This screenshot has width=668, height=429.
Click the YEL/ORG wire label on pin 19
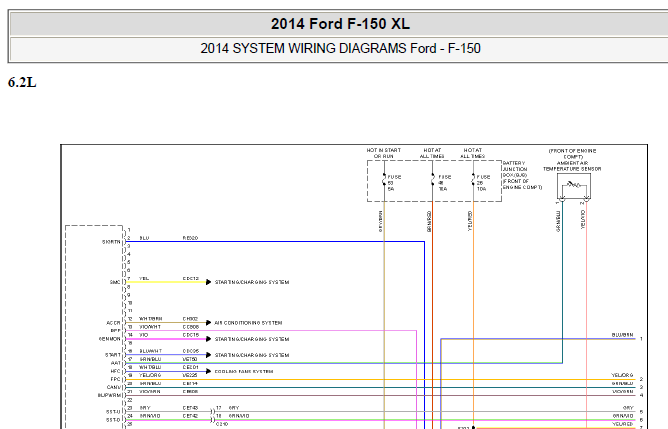click(150, 375)
